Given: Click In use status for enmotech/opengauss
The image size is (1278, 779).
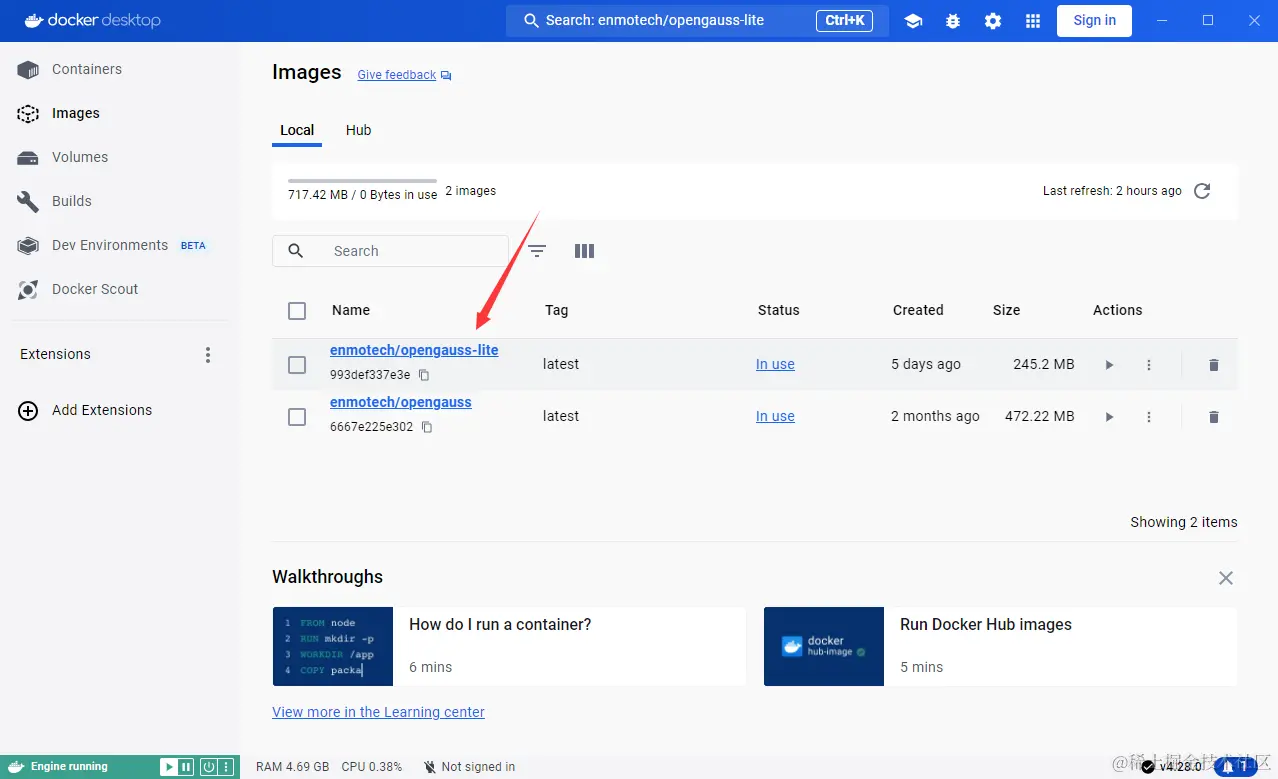Looking at the screenshot, I should pyautogui.click(x=775, y=416).
